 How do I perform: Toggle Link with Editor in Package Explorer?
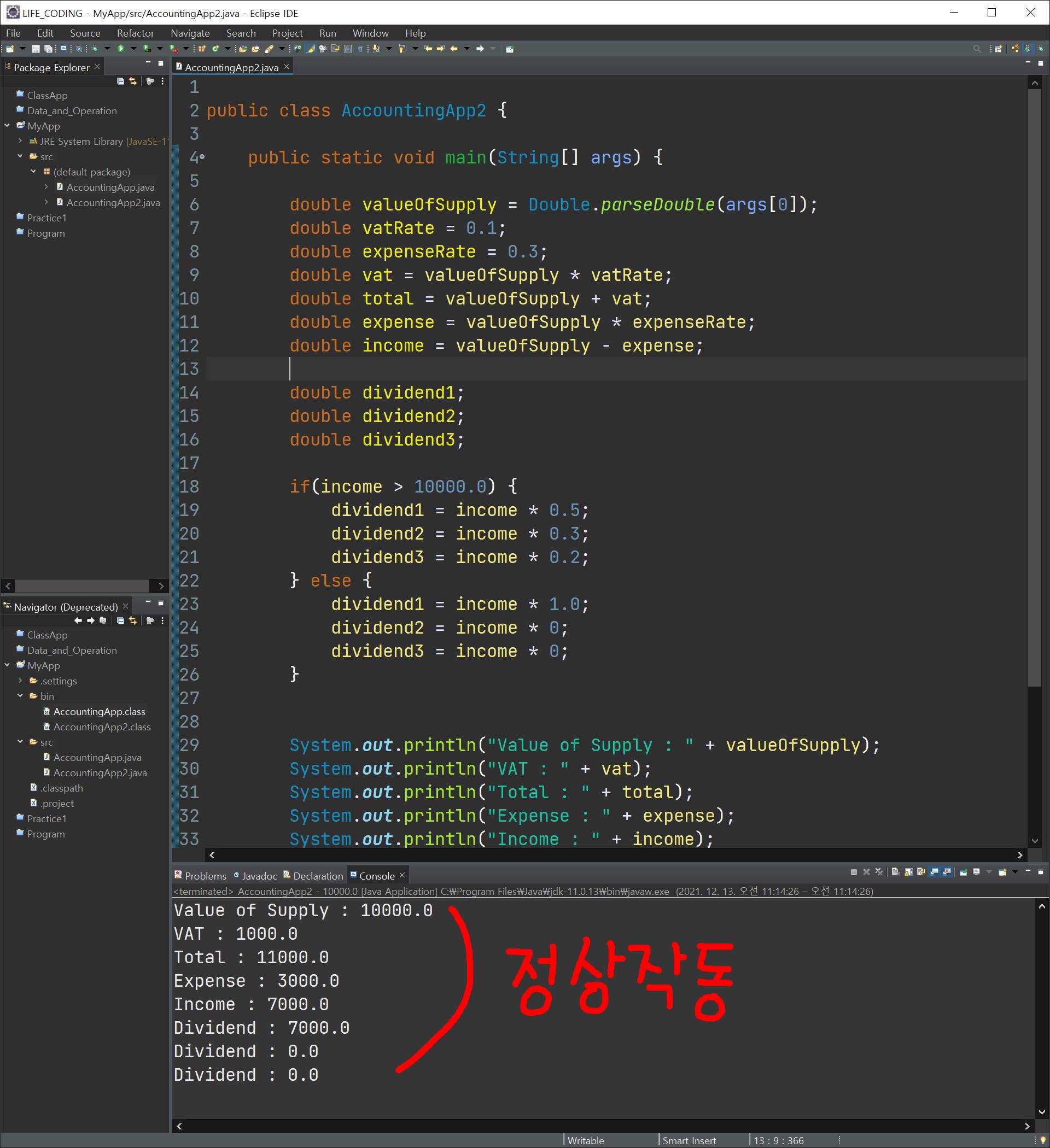point(133,81)
